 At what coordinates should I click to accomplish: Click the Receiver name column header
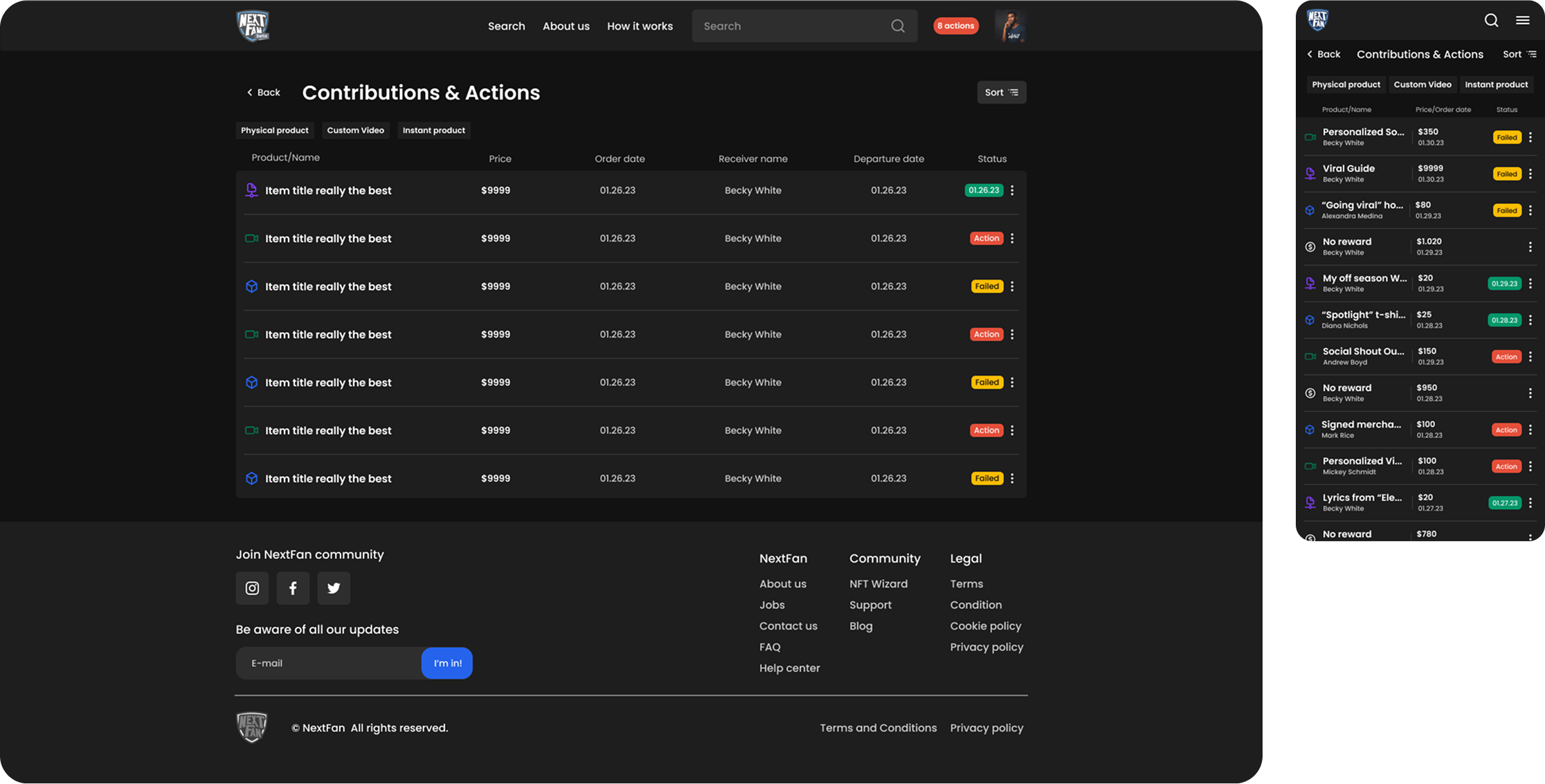point(753,158)
